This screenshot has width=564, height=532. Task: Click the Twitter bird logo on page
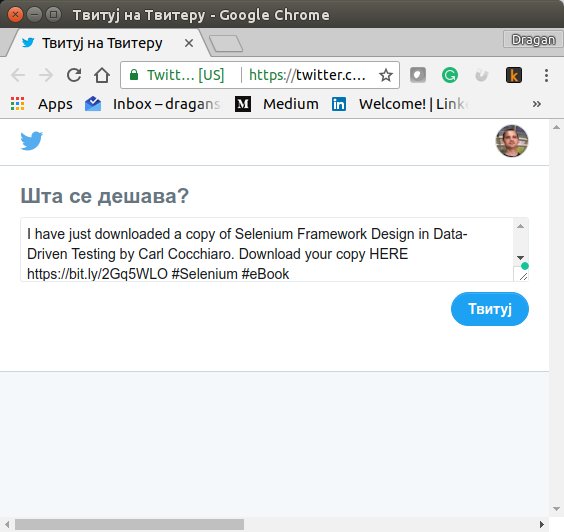(31, 141)
